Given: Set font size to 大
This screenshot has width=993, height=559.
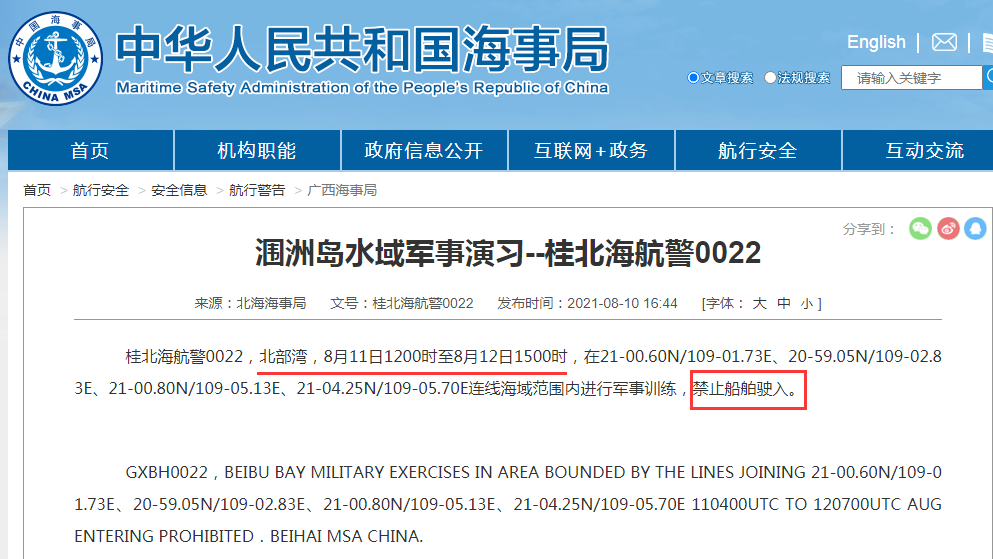Looking at the screenshot, I should (x=759, y=303).
